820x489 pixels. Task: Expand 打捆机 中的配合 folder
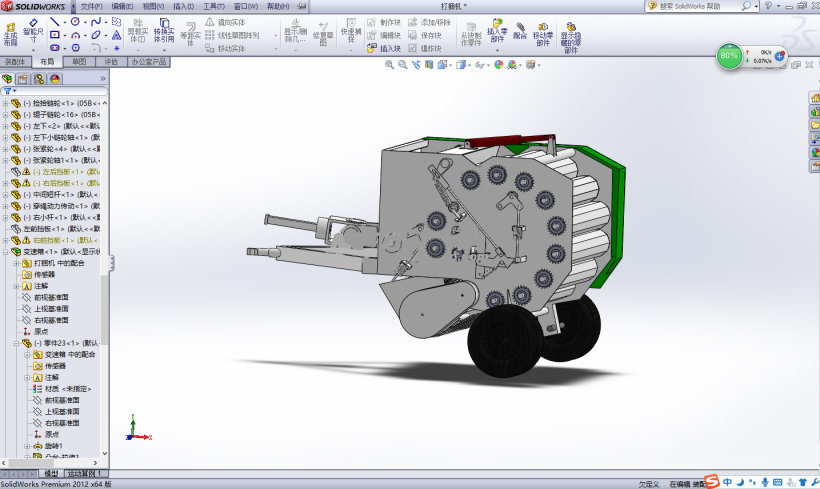[x=16, y=263]
